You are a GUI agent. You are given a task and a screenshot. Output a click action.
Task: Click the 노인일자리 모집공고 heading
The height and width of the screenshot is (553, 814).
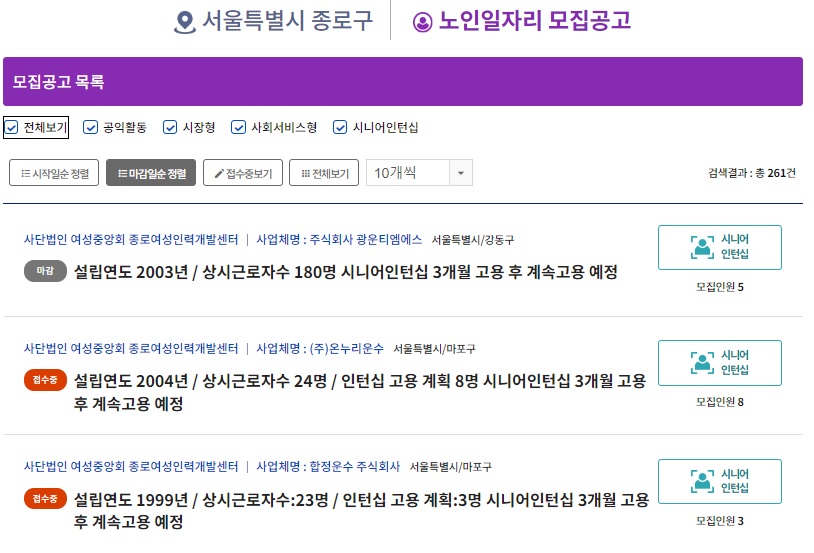coord(535,21)
